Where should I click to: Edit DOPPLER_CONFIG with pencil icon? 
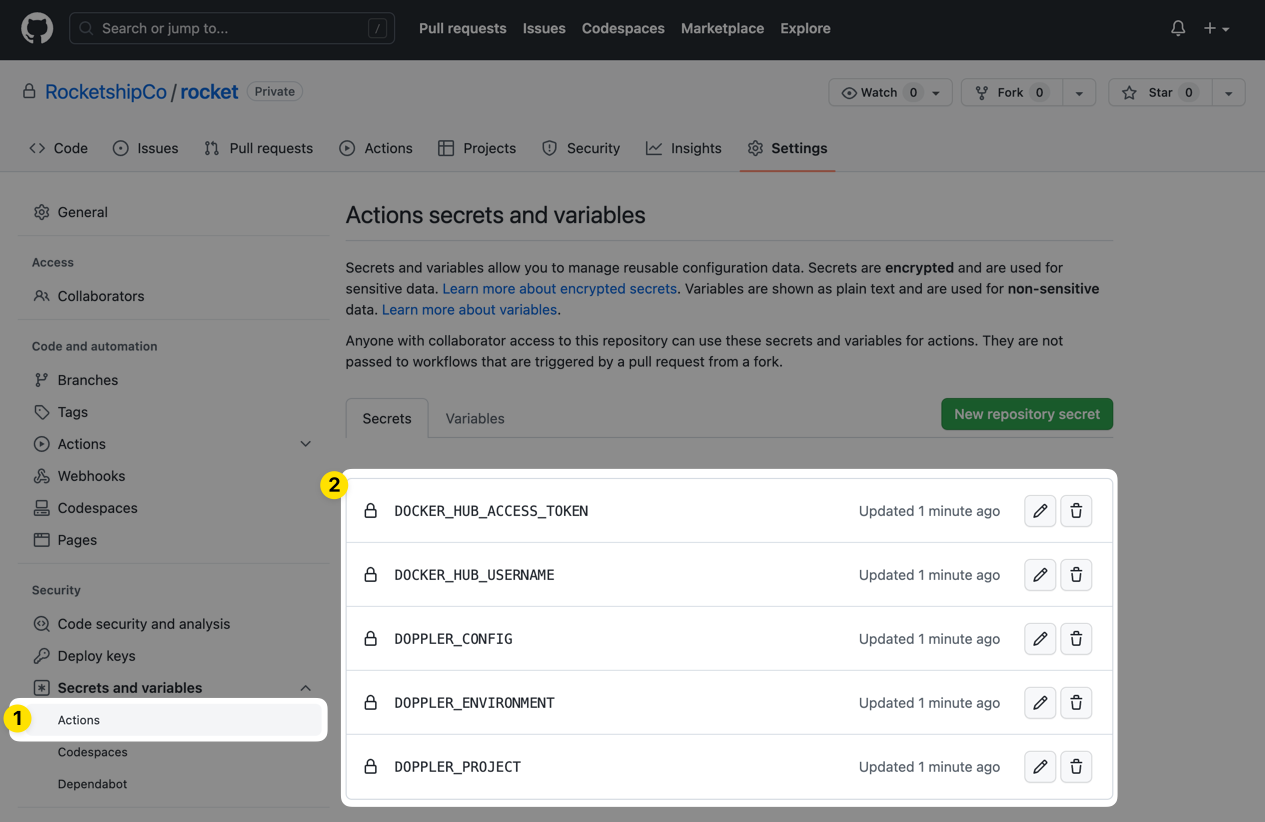(x=1040, y=639)
